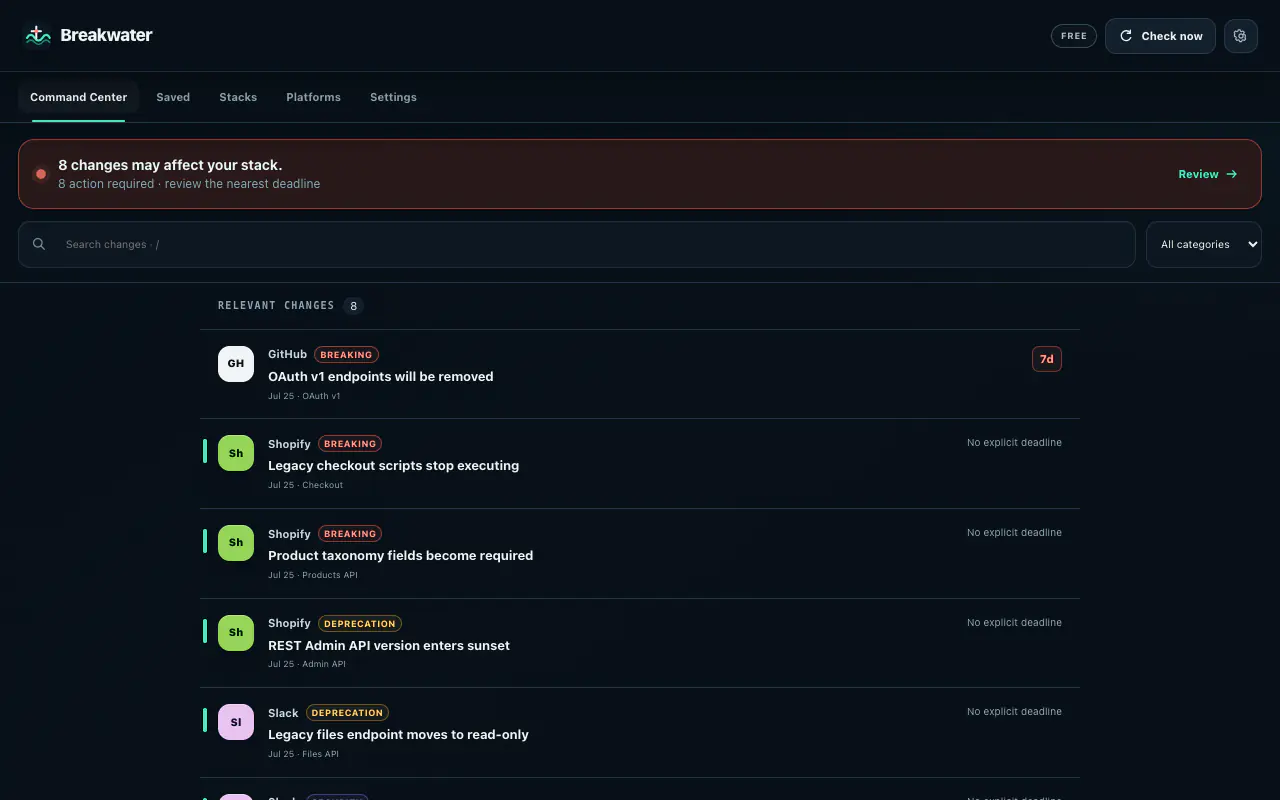Open the theme settings icon button
Viewport: 1280px width, 800px height.
1241,36
